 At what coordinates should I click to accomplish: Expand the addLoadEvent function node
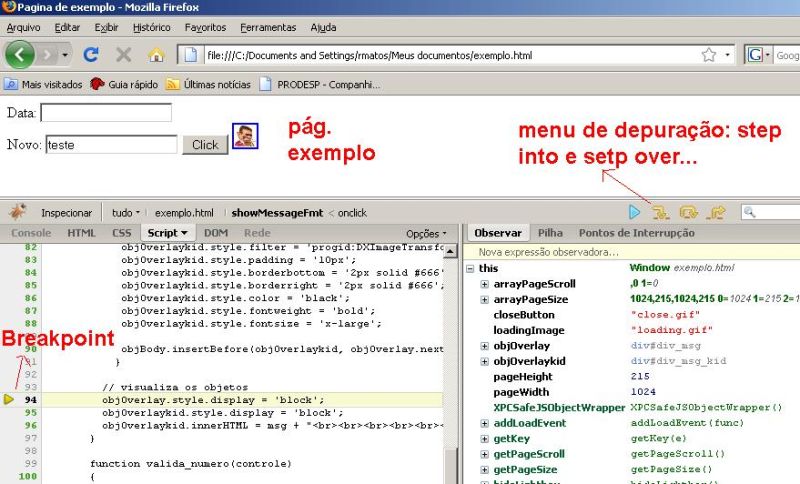[484, 423]
